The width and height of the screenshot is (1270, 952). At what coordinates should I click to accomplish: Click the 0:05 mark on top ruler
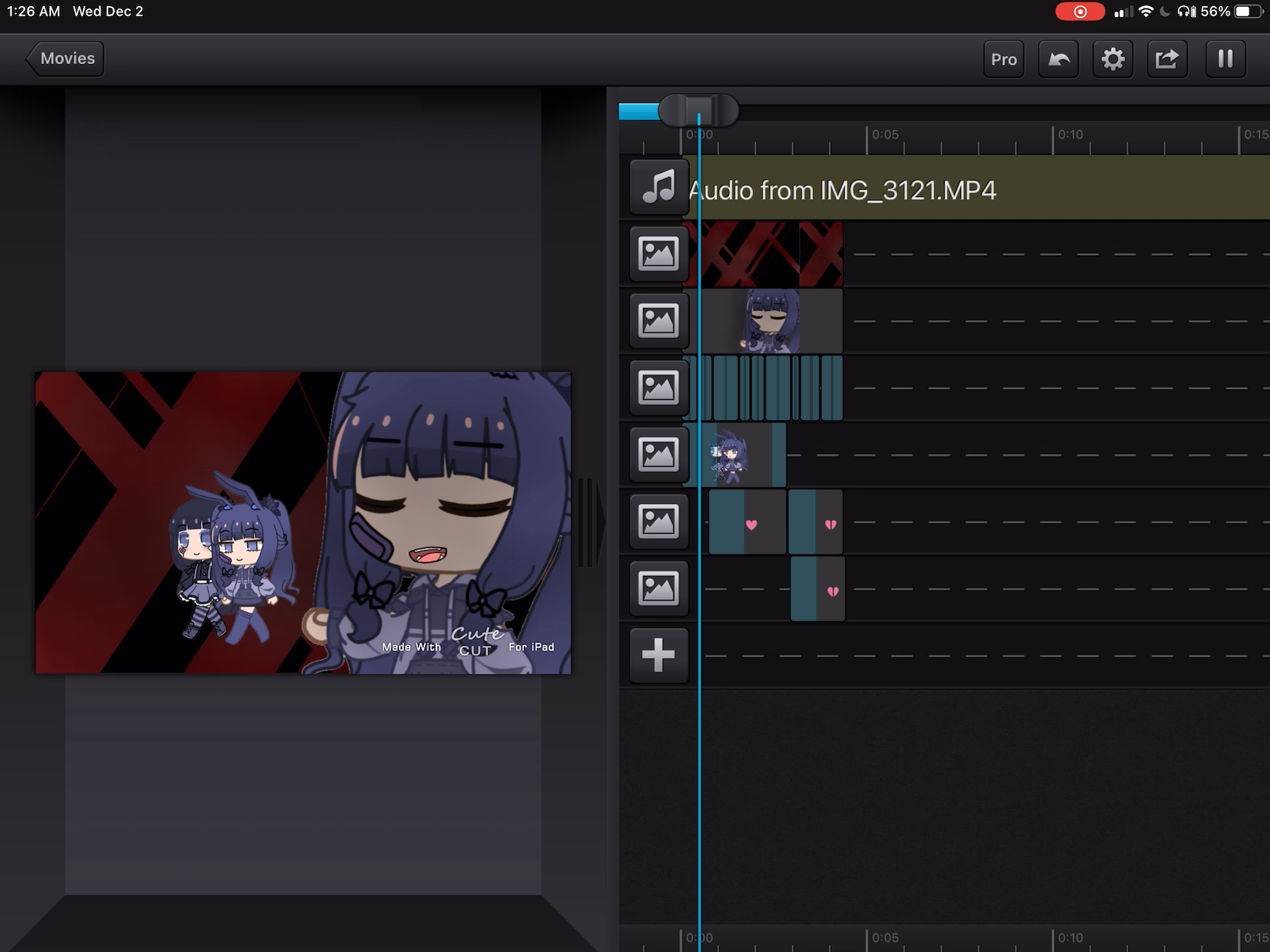click(884, 135)
